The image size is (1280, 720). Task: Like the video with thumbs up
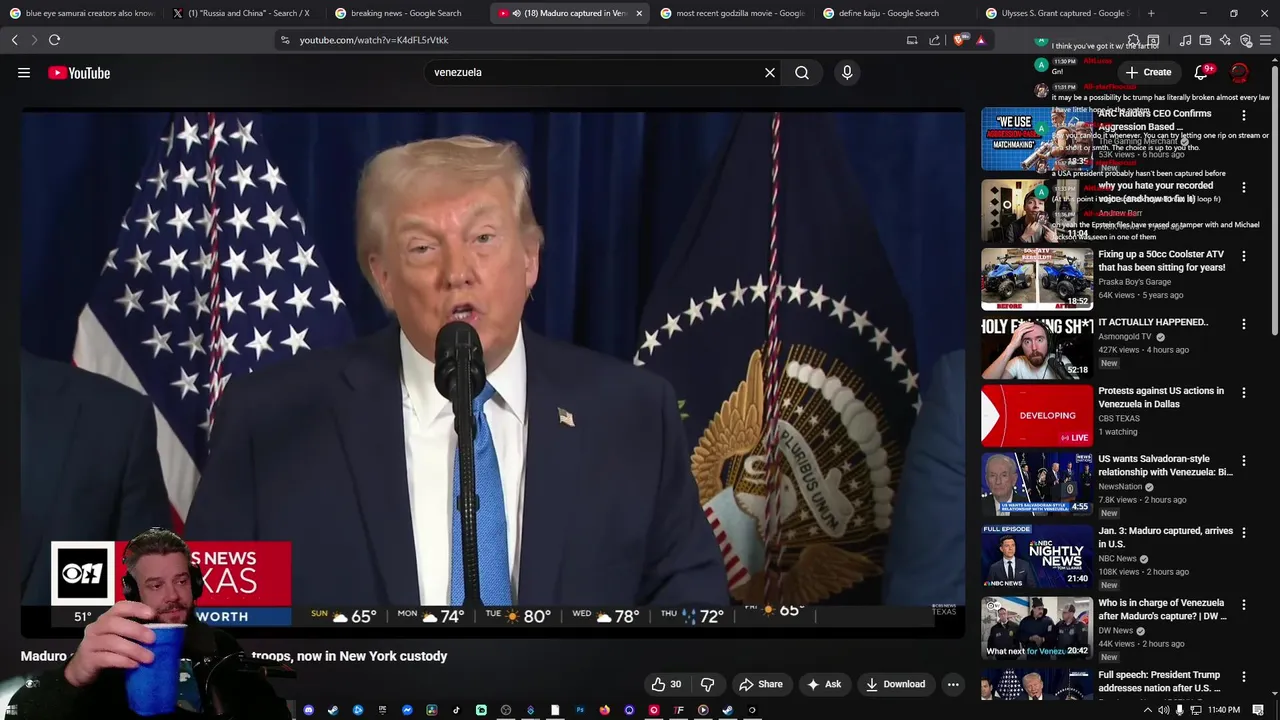point(666,684)
